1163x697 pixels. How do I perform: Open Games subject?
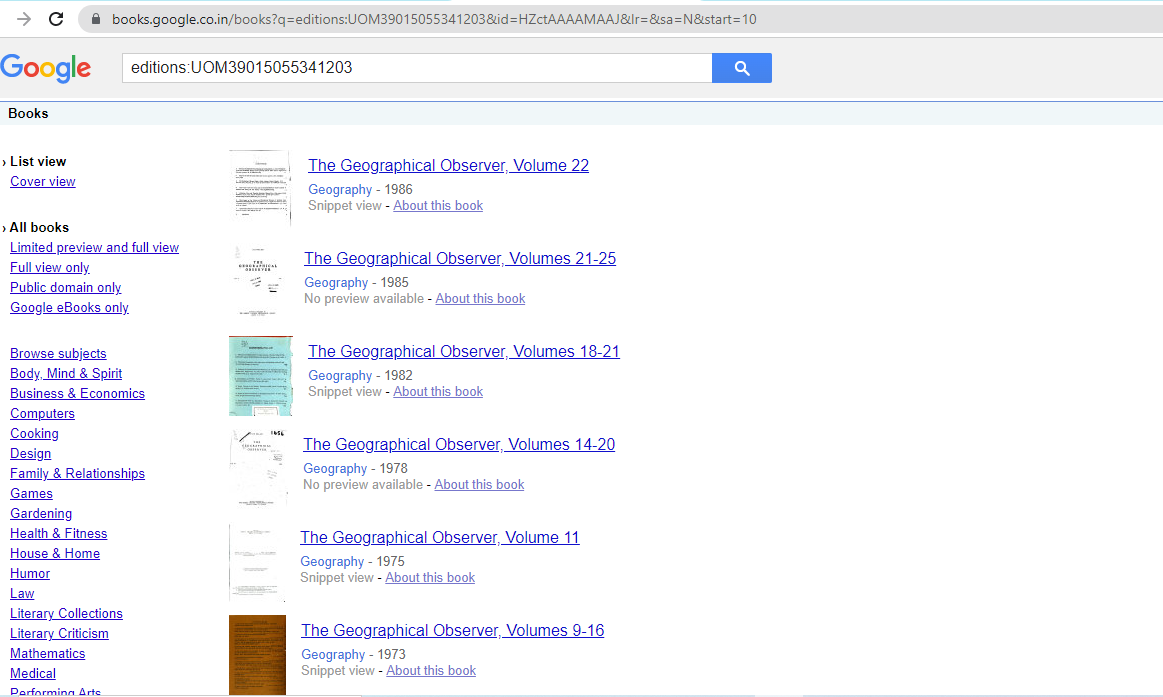point(31,494)
